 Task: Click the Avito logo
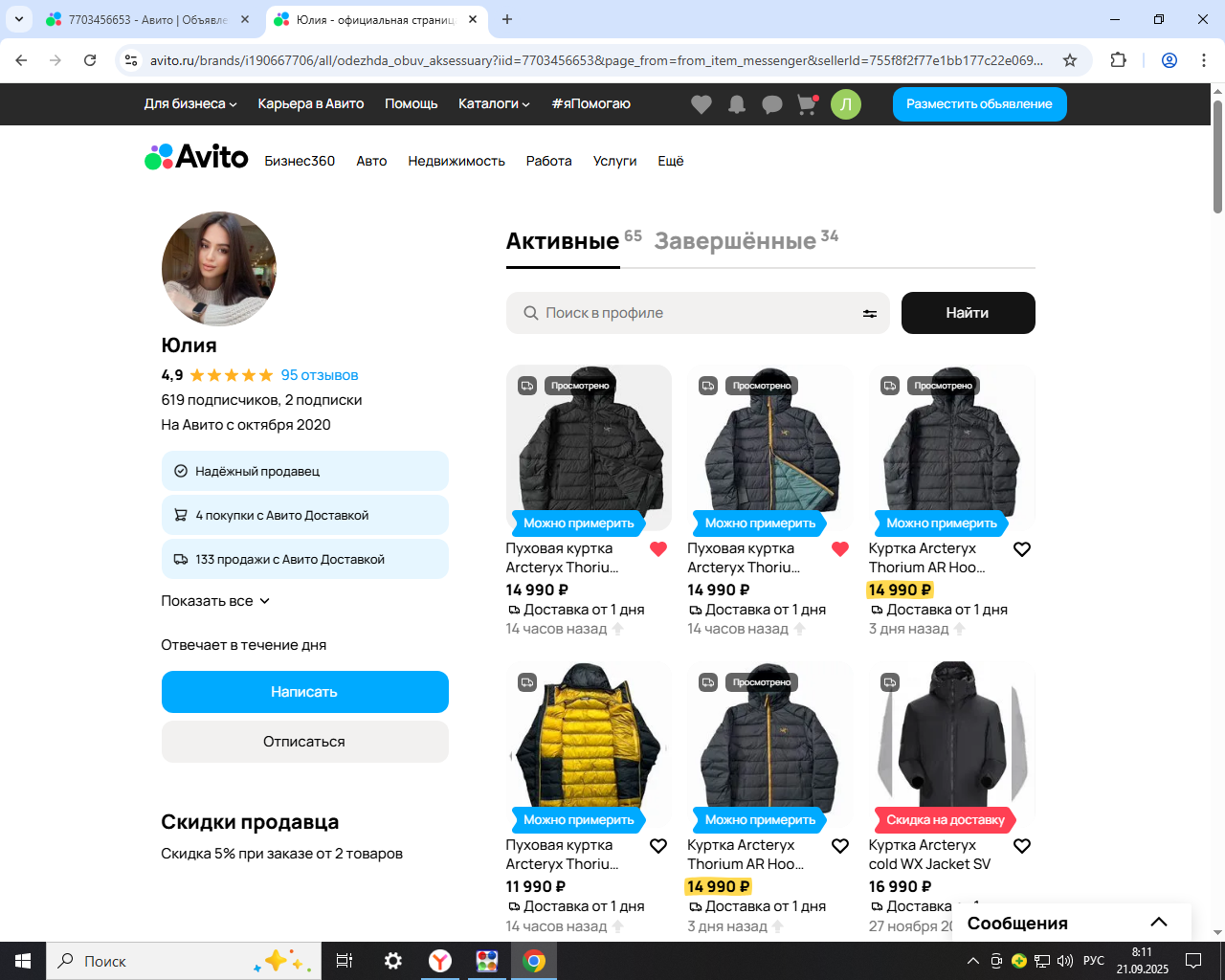pos(196,157)
